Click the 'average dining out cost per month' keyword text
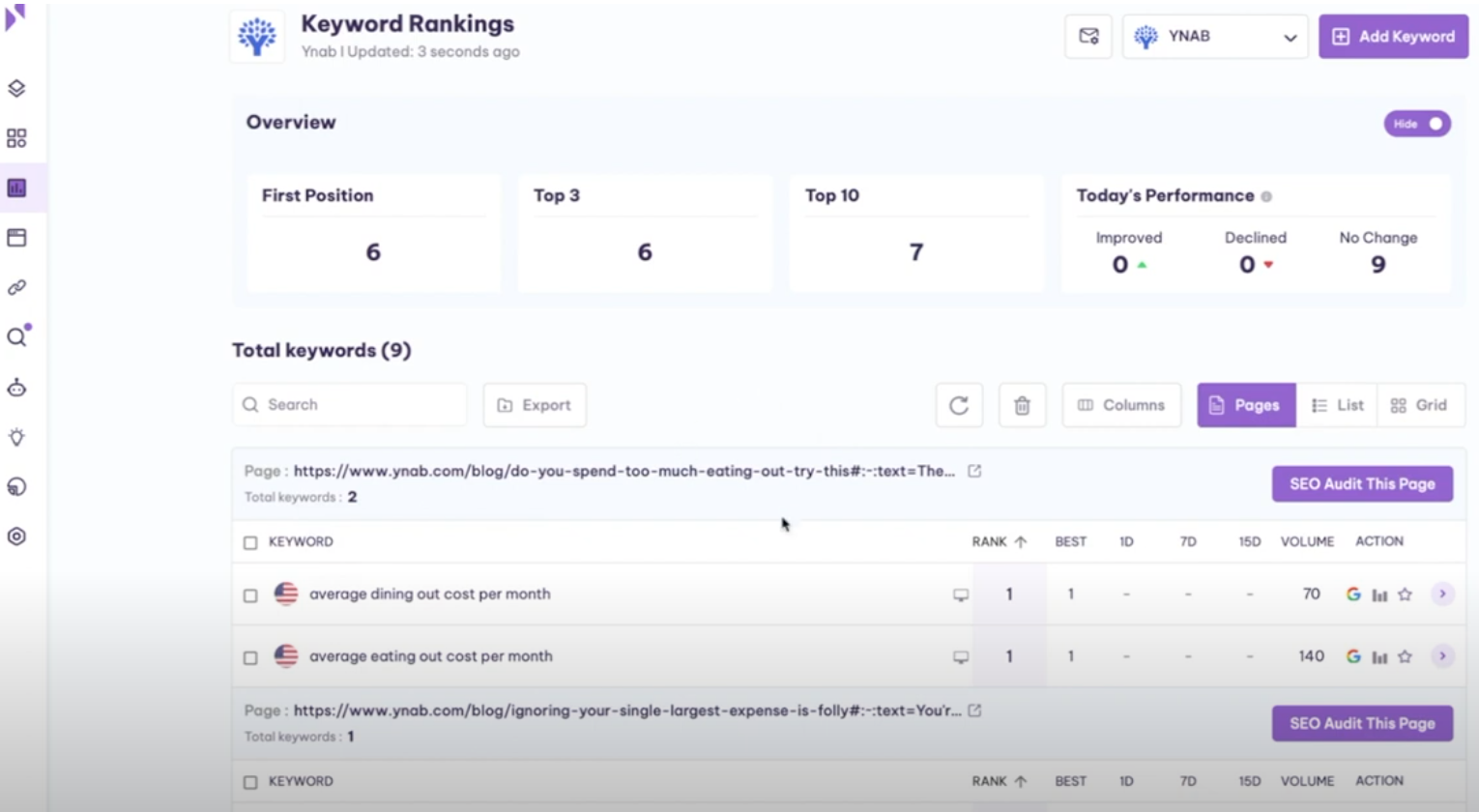Screen dimensions: 1479x812 (429, 594)
